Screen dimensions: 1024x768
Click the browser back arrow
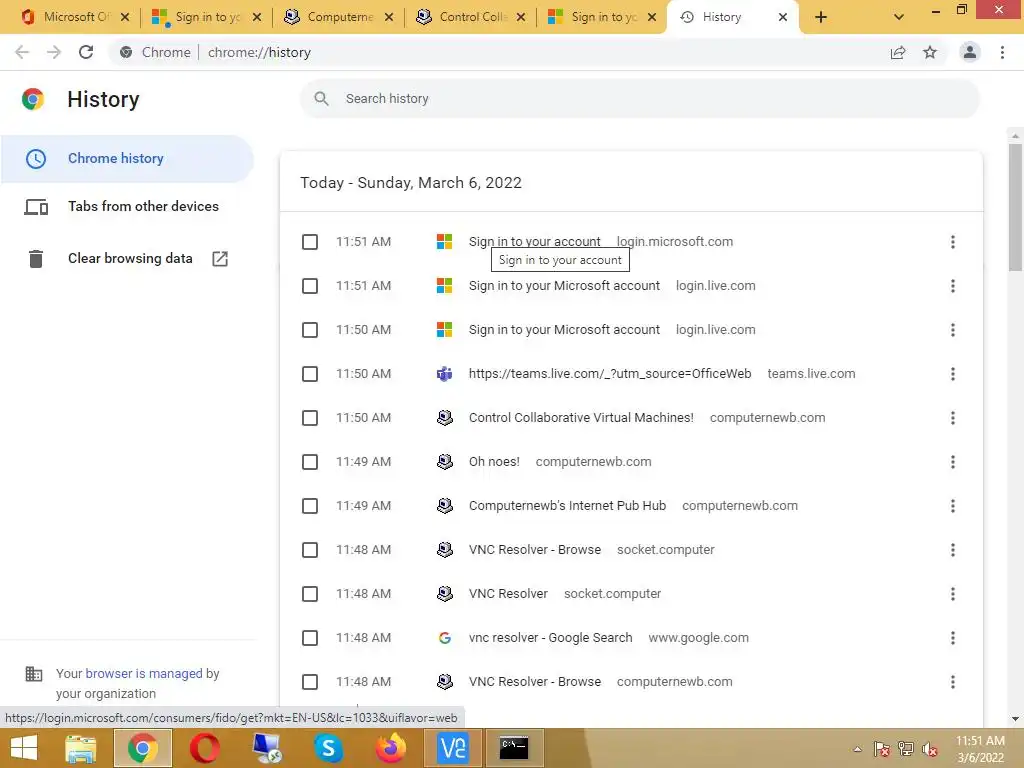tap(22, 52)
